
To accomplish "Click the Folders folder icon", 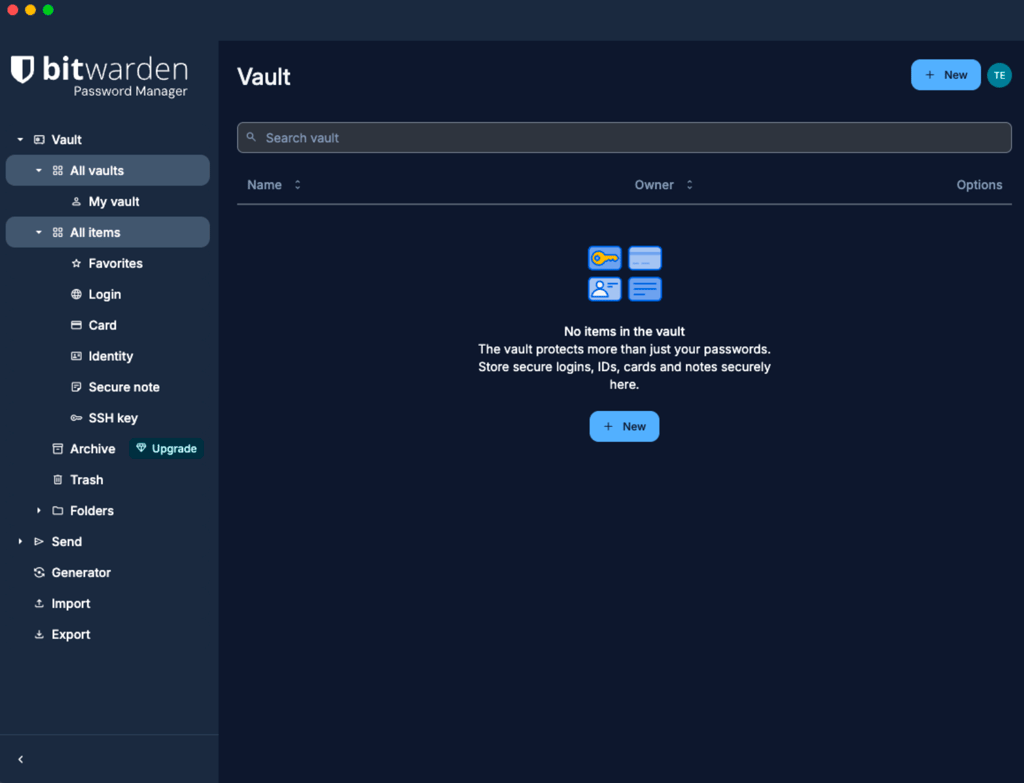I will [x=57, y=511].
